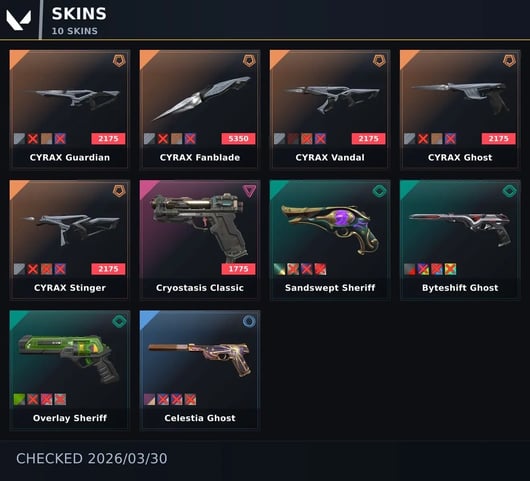Screen dimensions: 530x481
Task: Click the teal rarity badge on Overlay Sheriff
Action: click(x=119, y=321)
